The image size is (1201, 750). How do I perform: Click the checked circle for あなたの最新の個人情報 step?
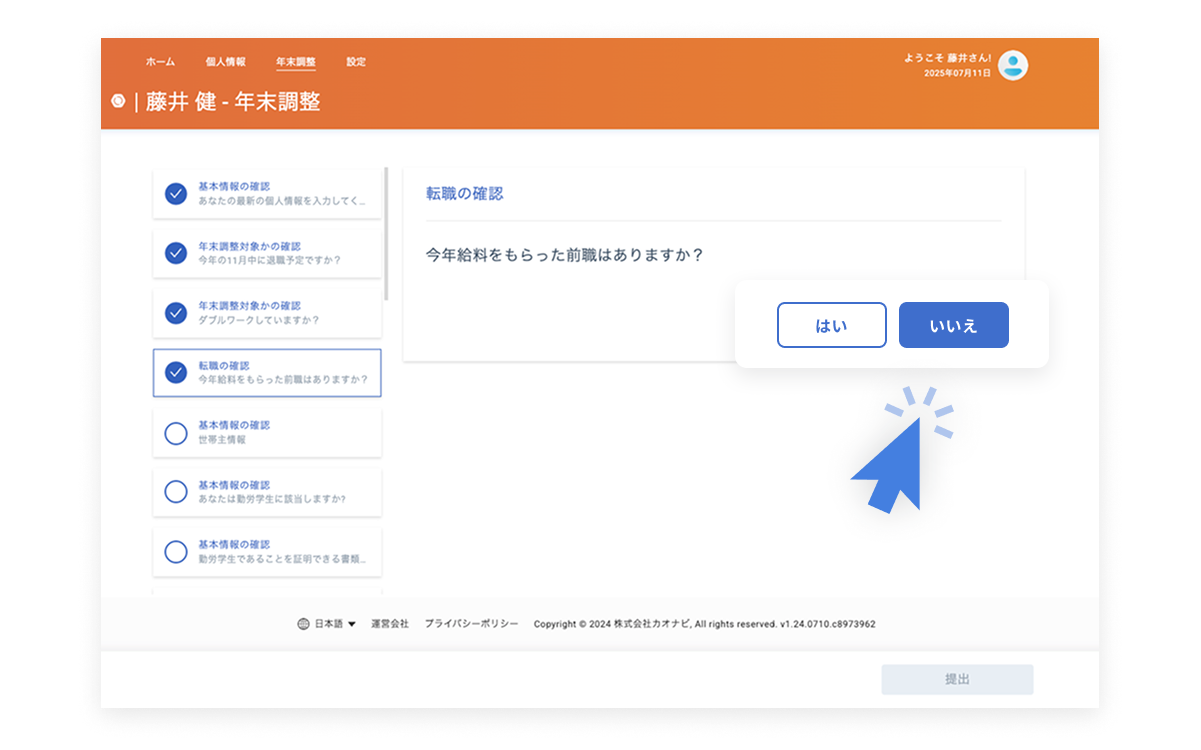click(176, 193)
